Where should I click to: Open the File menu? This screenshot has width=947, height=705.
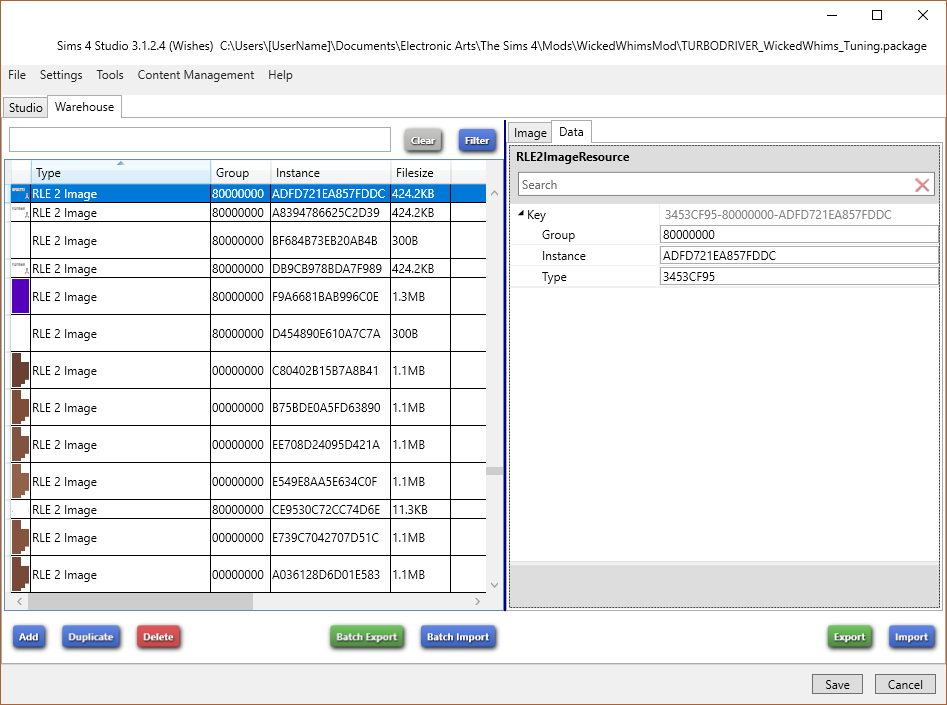(17, 75)
